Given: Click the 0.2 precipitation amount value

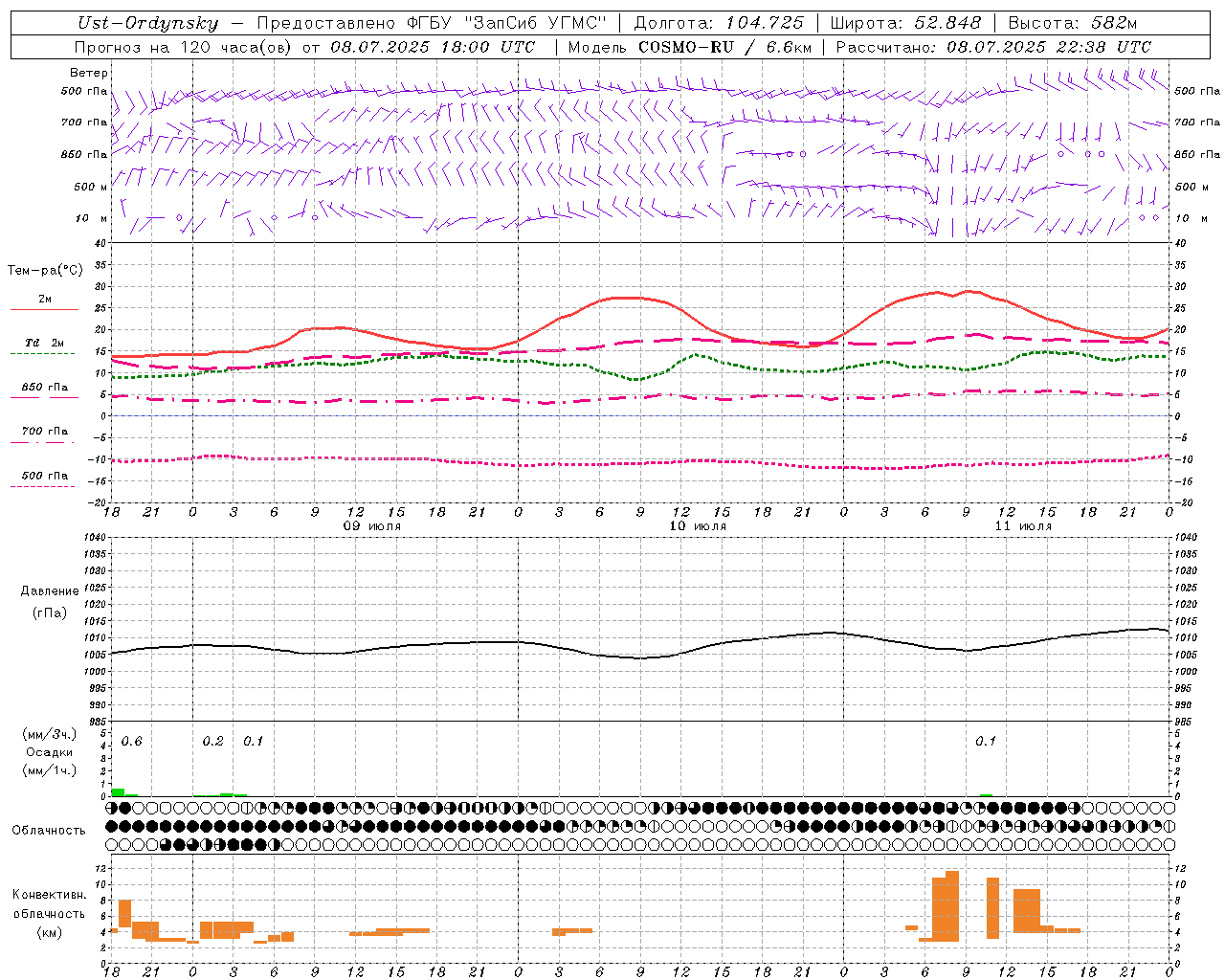Looking at the screenshot, I should 212,742.
